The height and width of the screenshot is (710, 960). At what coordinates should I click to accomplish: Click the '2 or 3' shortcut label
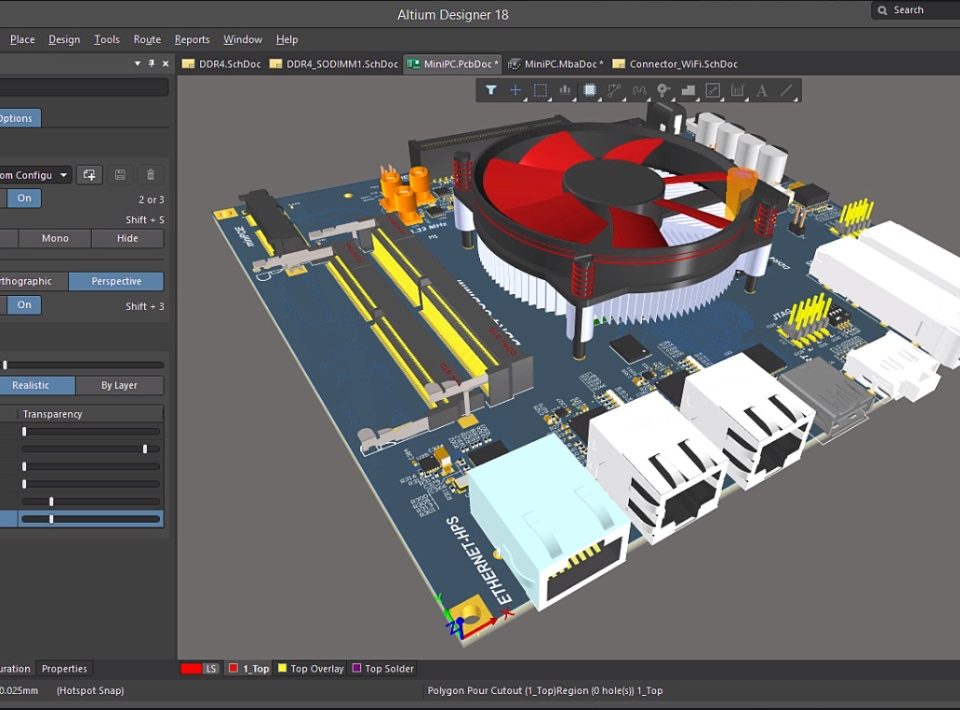(x=151, y=200)
